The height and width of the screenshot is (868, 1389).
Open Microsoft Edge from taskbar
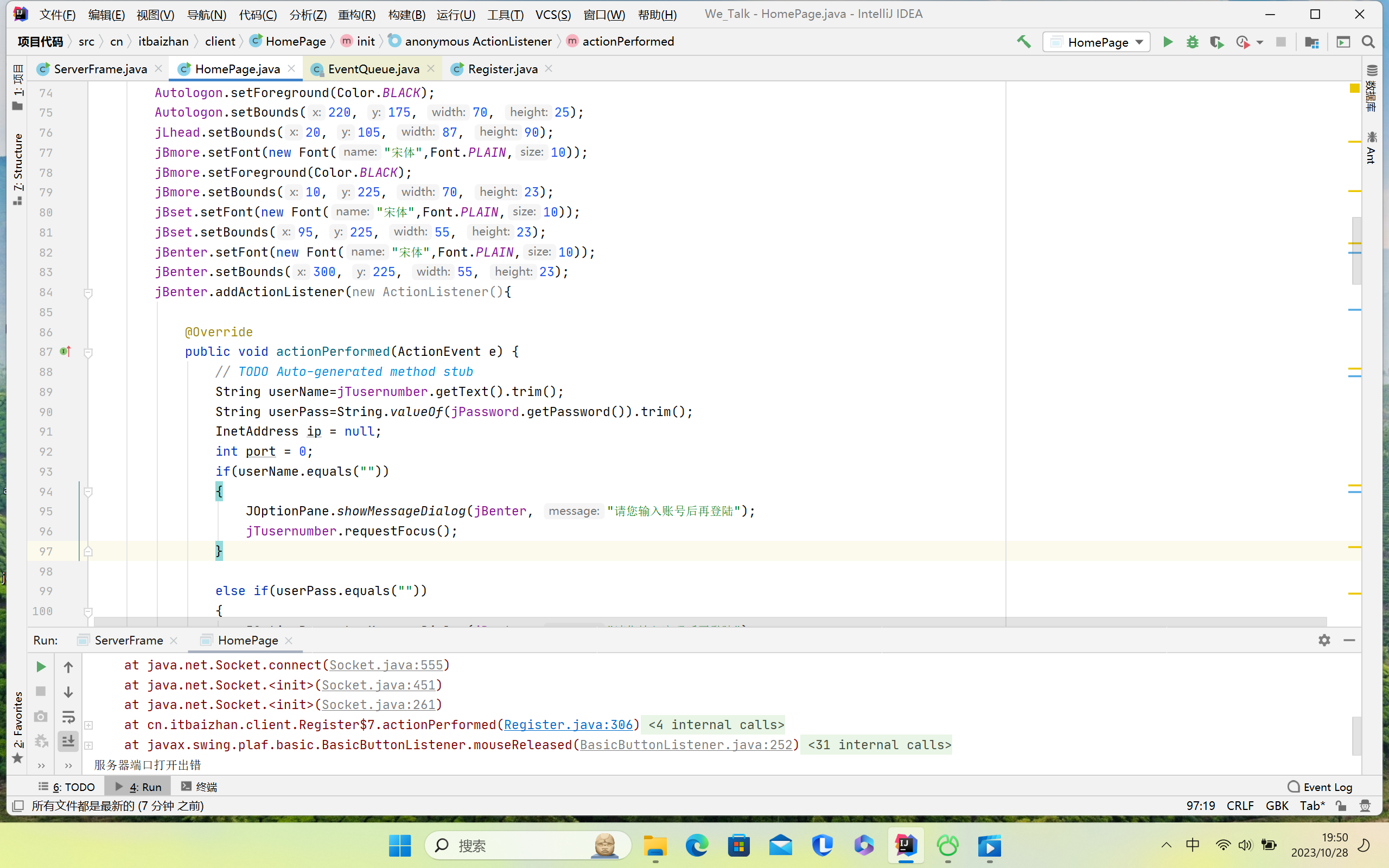(697, 846)
